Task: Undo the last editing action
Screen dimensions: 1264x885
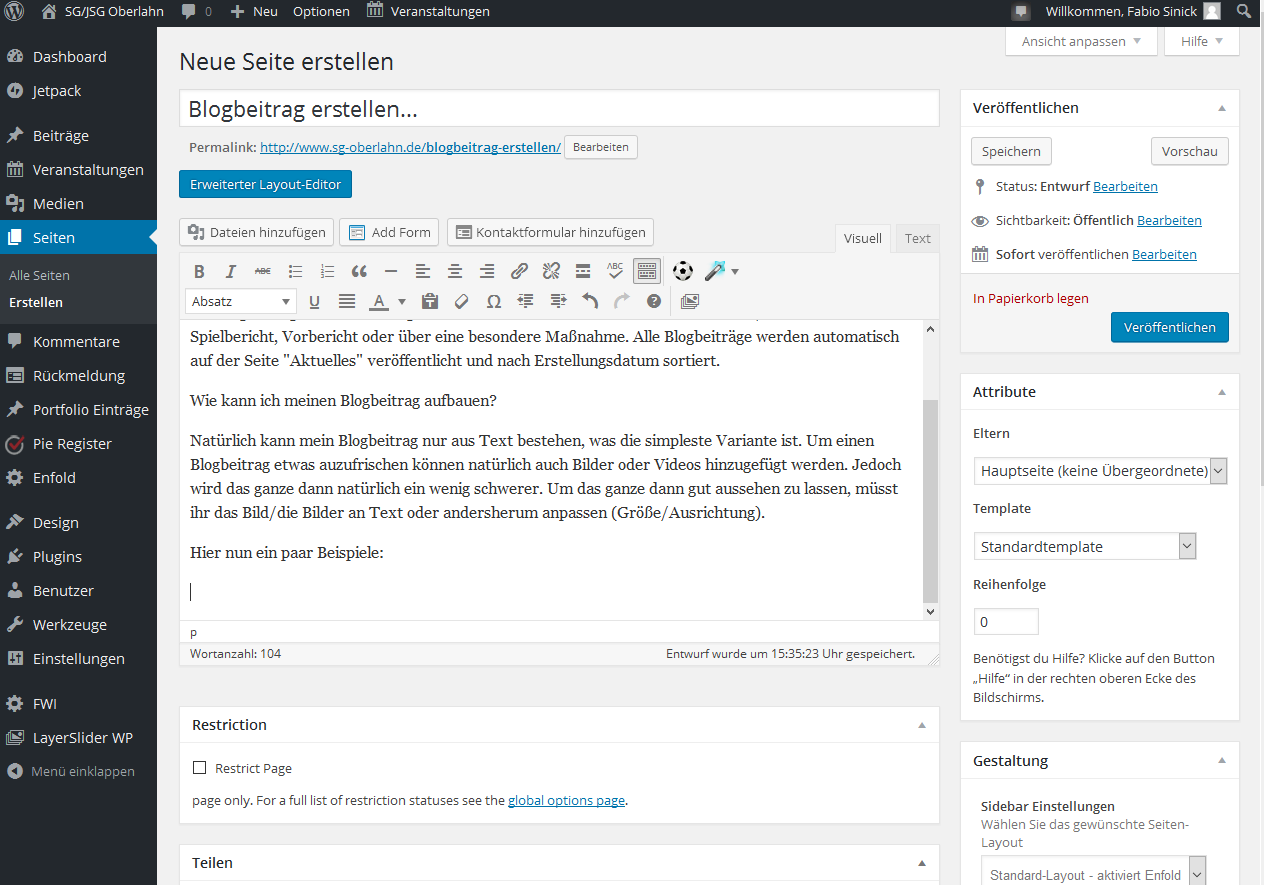Action: (x=590, y=301)
